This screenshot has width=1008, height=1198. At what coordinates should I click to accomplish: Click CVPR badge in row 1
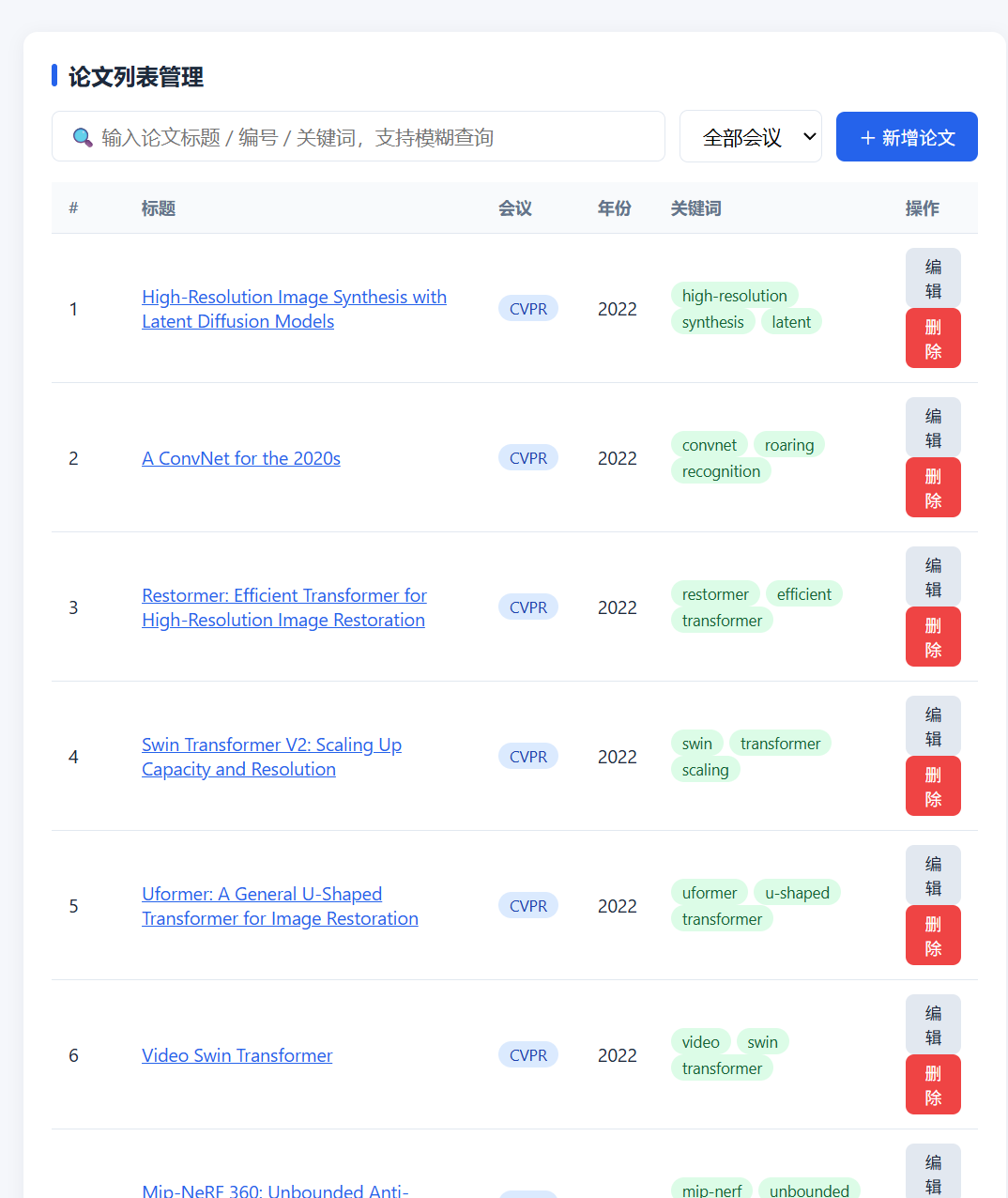(528, 309)
